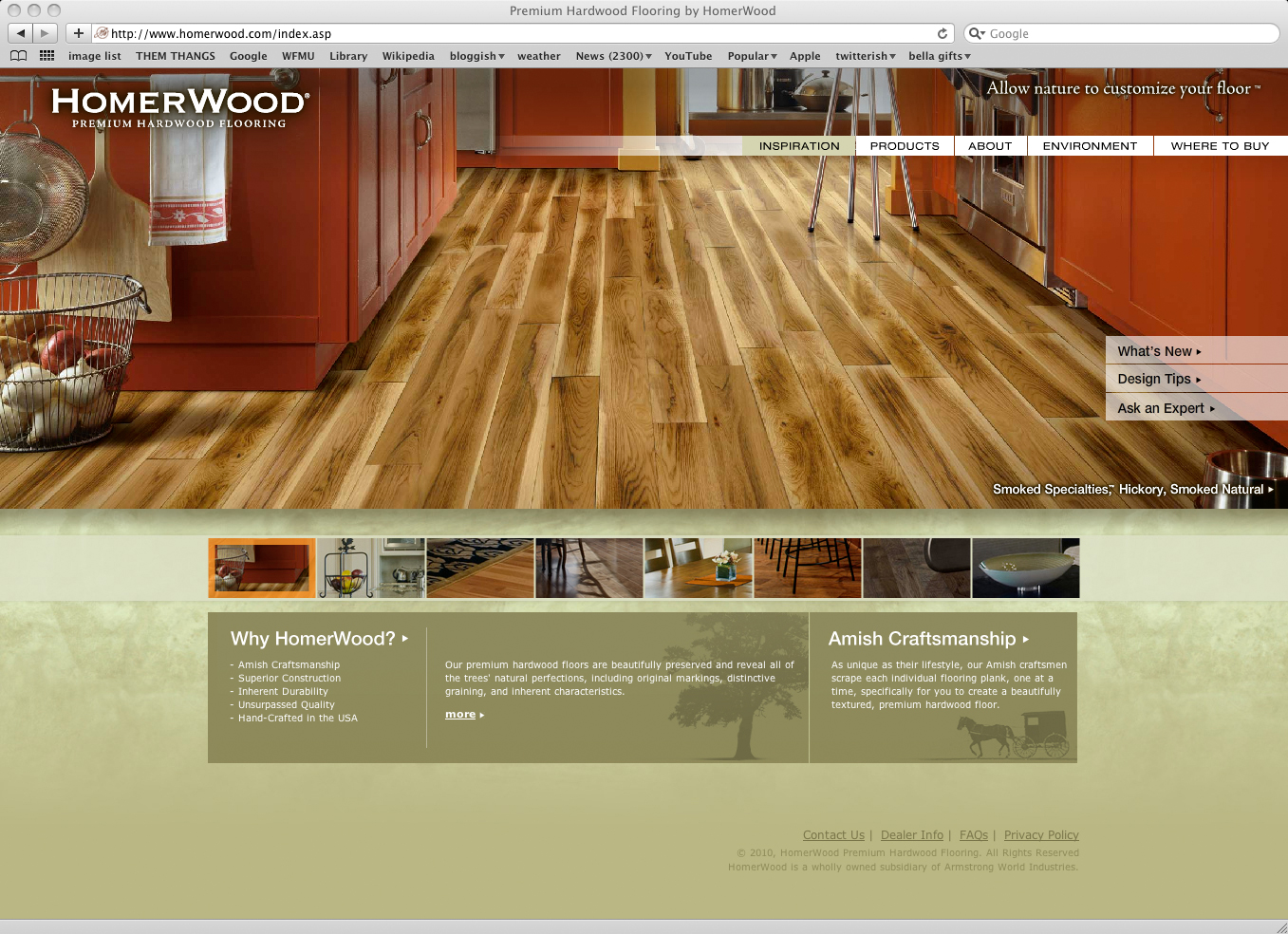Click the 'Unsurpassed Quality' list item
Screen dimensions: 1288x934
click(287, 705)
